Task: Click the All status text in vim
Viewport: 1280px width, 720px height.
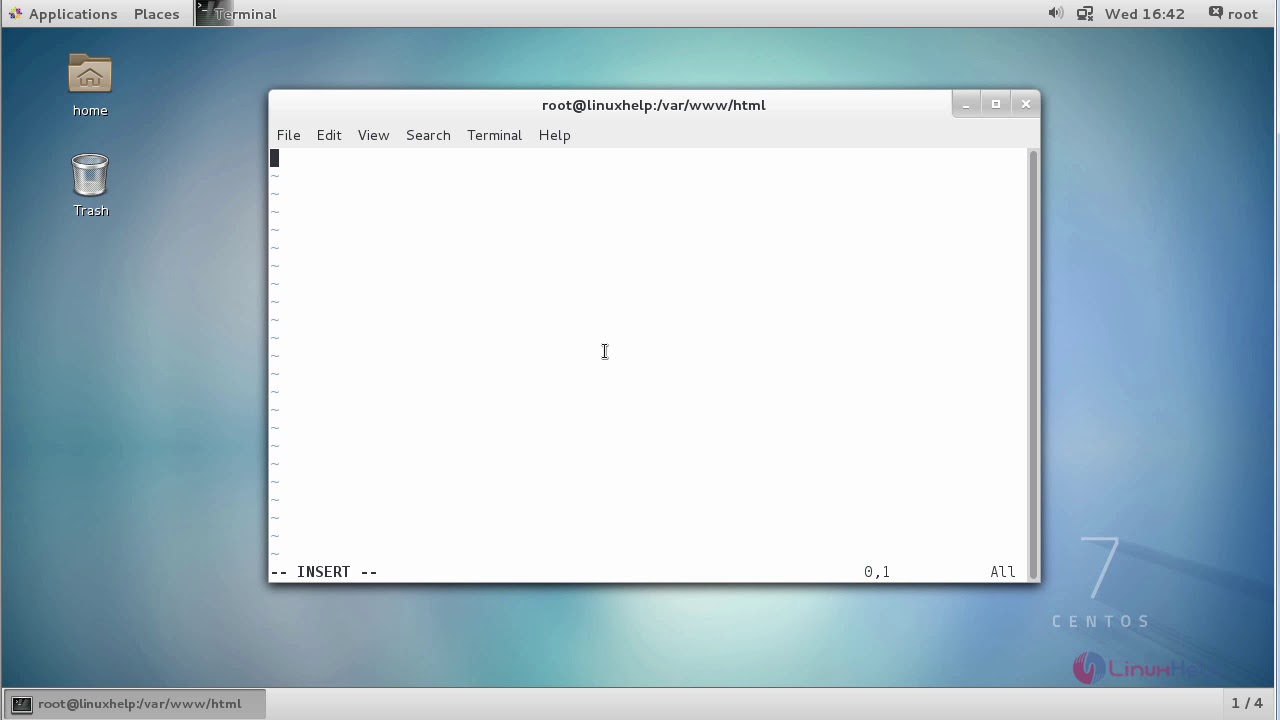Action: (x=1003, y=572)
